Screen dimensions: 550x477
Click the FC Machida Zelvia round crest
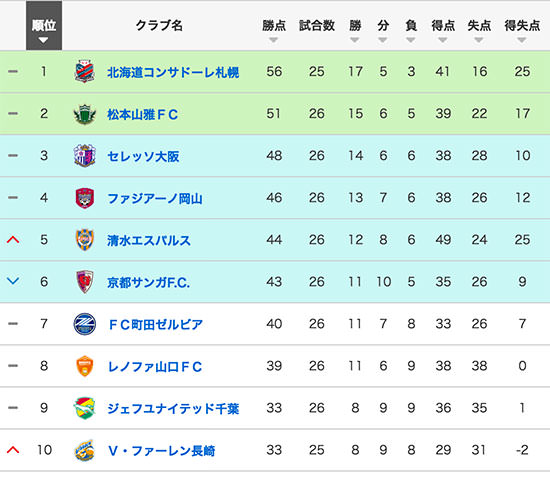coord(85,324)
